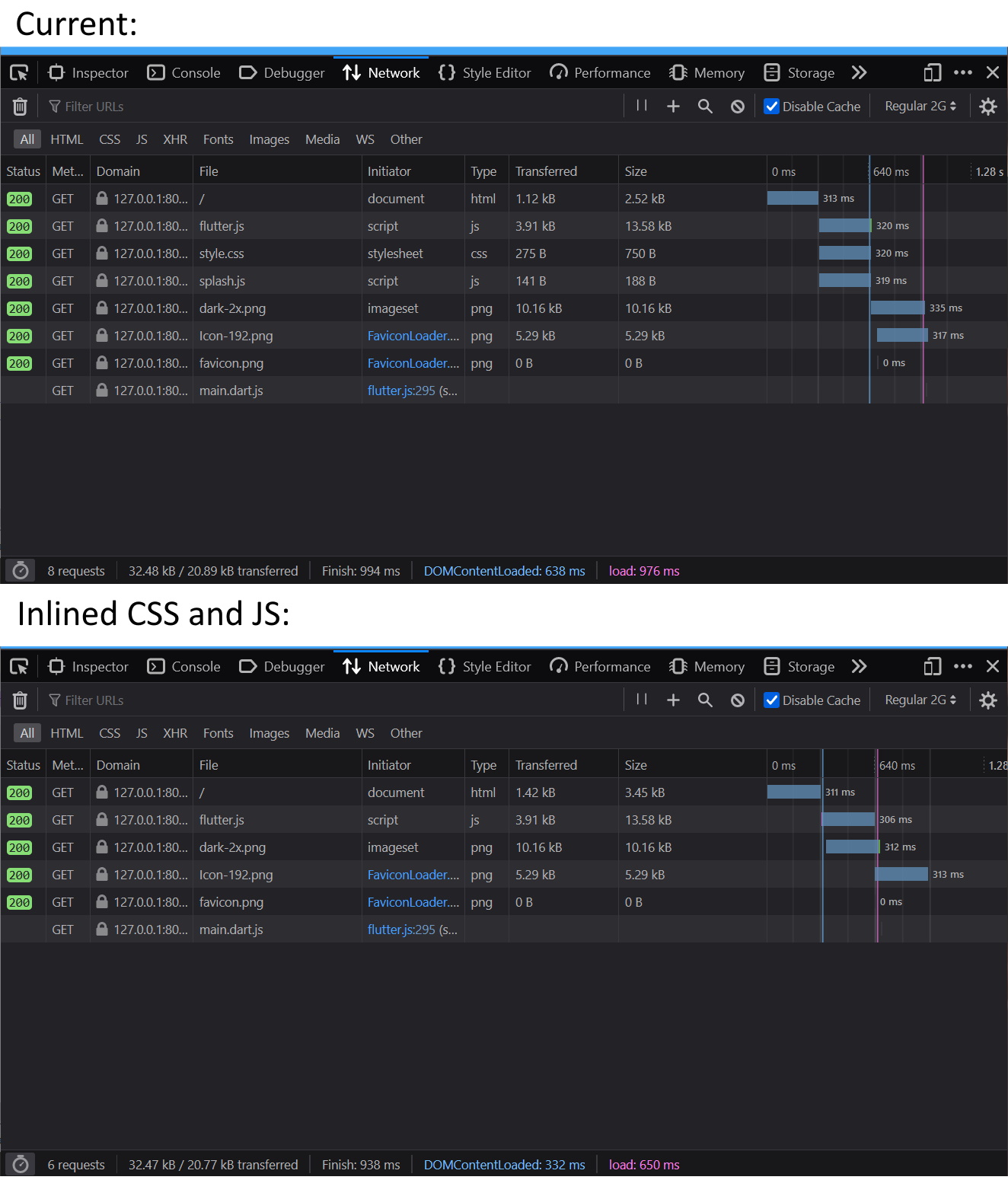Select the JS filter in the current panel
Viewport: 1008px width, 1180px height.
tap(141, 139)
